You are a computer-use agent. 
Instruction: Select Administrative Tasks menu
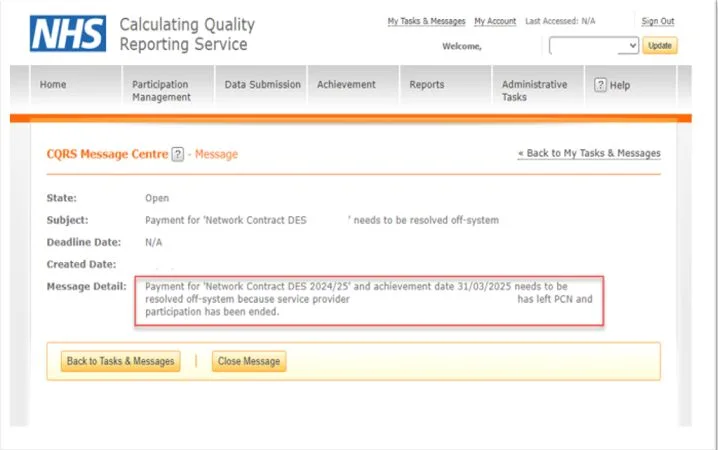pos(534,91)
